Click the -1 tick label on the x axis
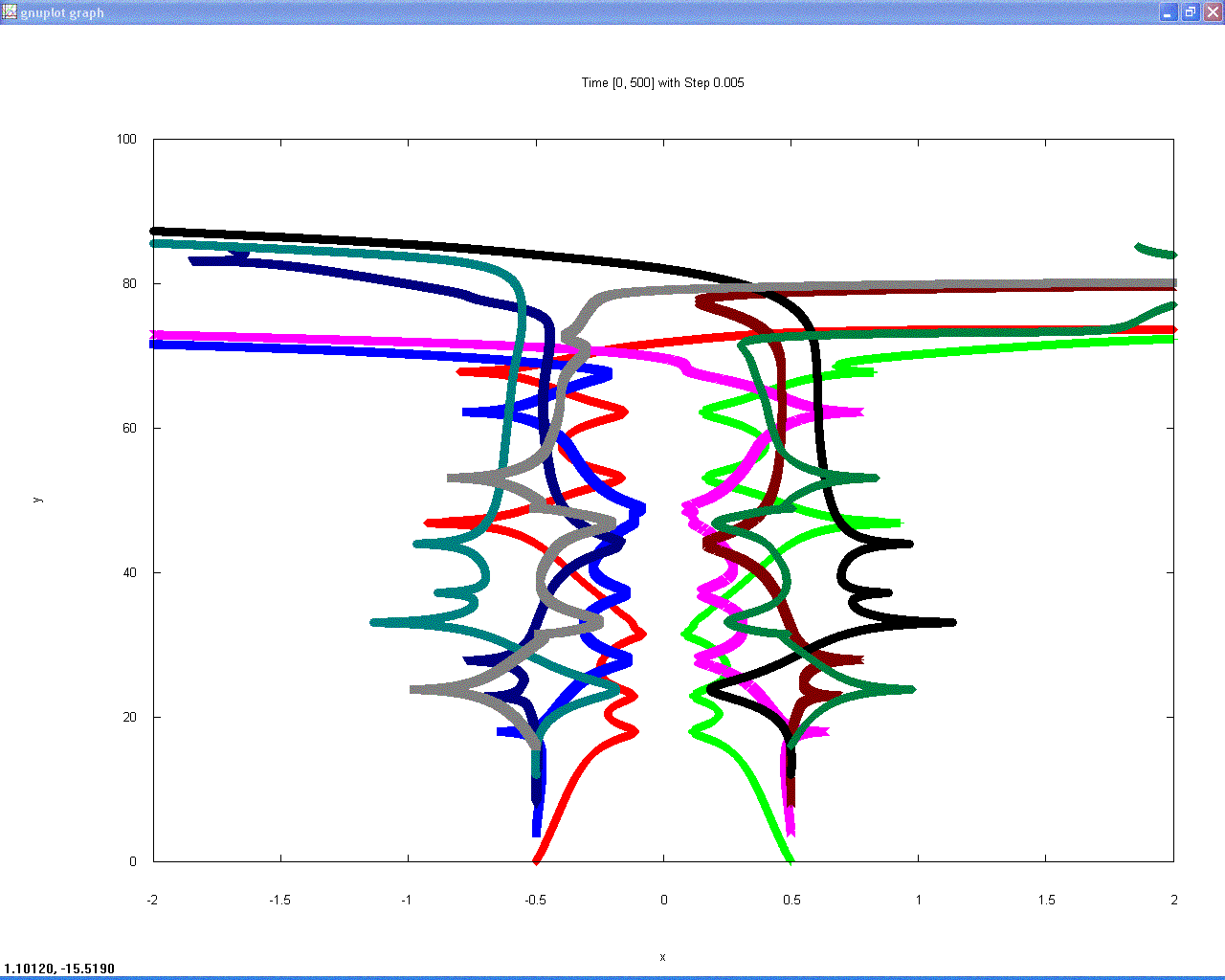 [407, 900]
